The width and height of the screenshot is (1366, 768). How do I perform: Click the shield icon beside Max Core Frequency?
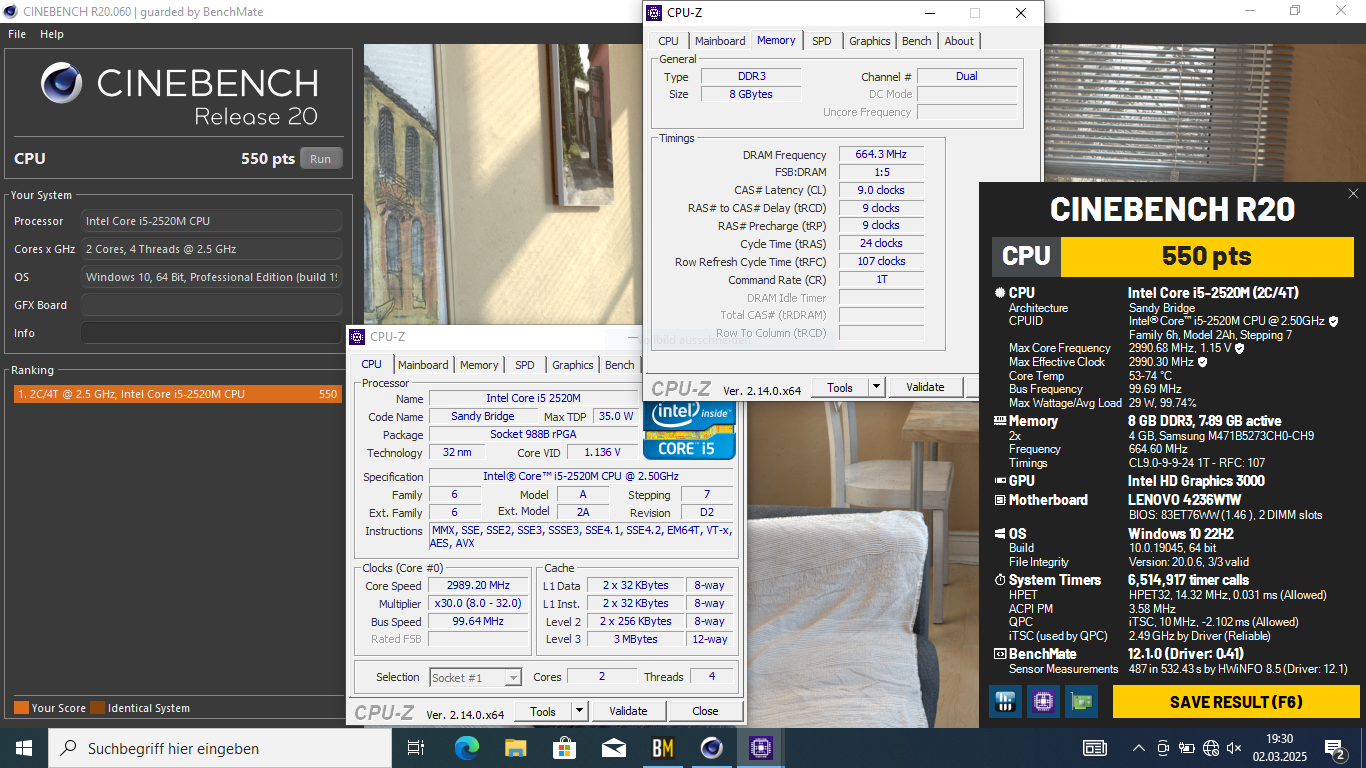[x=1240, y=348]
